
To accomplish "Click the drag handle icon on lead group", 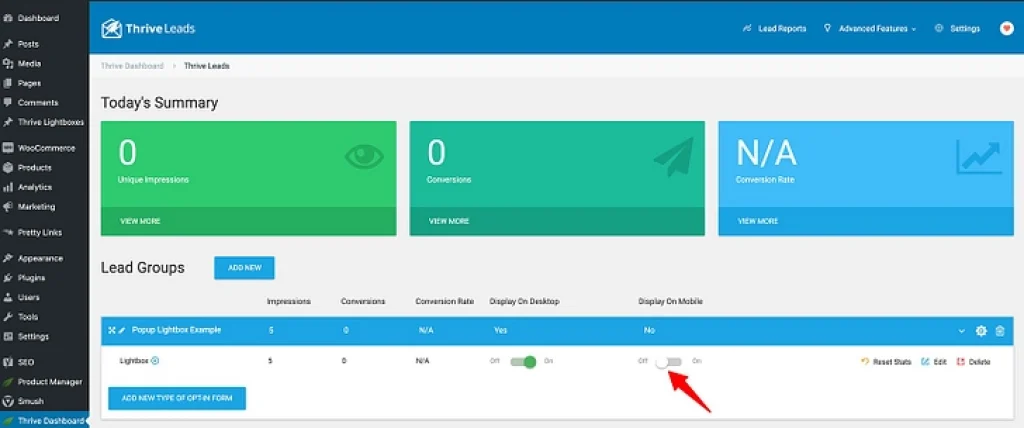I will tap(111, 330).
